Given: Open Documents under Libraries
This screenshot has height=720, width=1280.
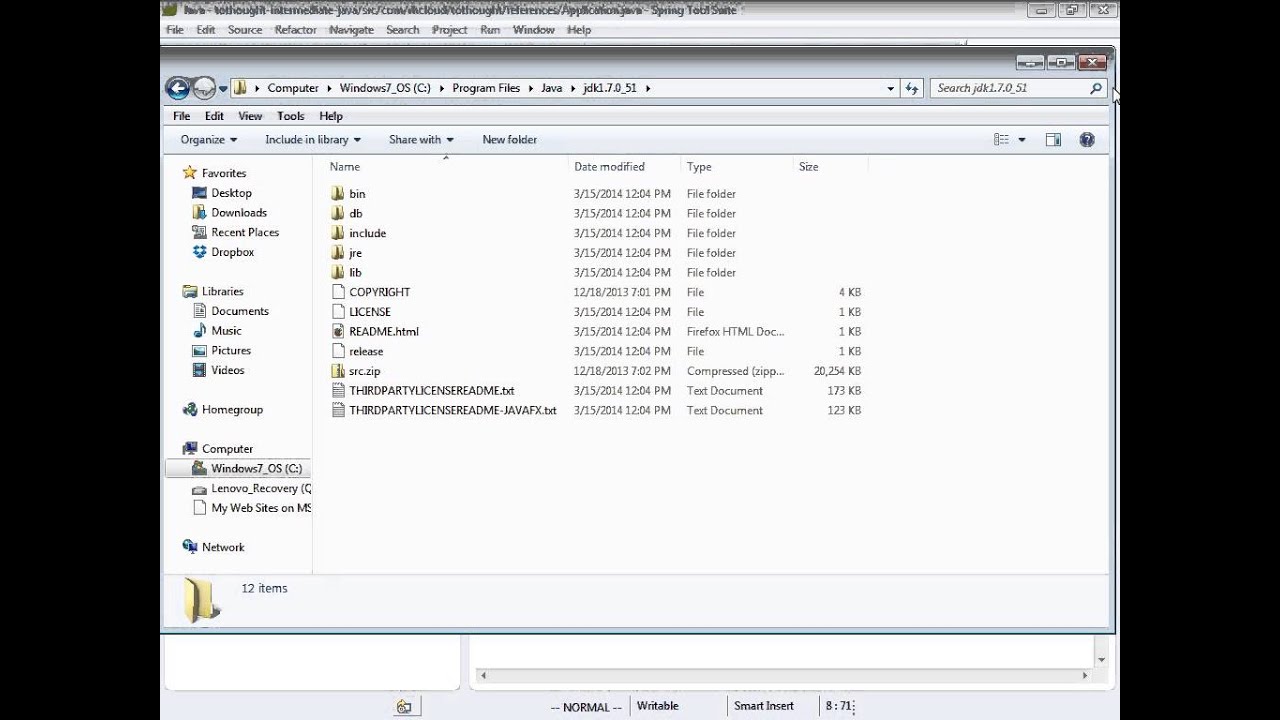Looking at the screenshot, I should point(240,311).
